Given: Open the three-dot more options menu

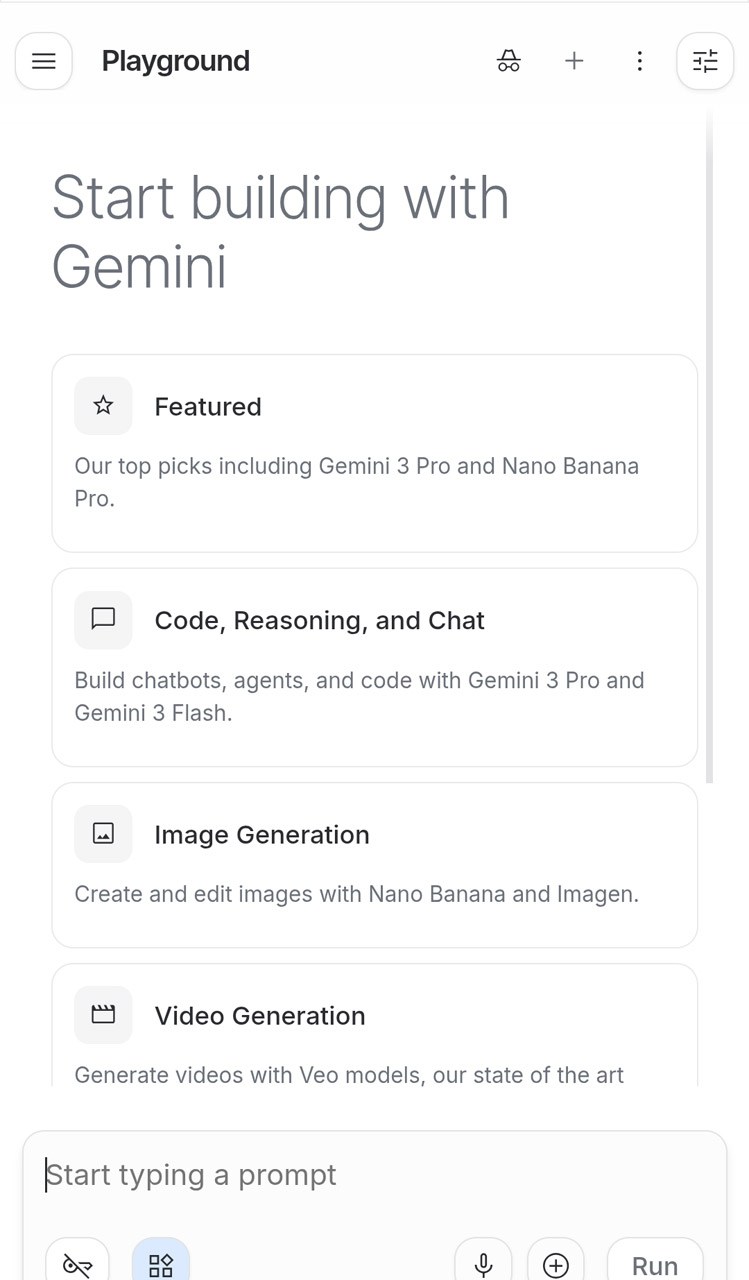Looking at the screenshot, I should tap(640, 61).
